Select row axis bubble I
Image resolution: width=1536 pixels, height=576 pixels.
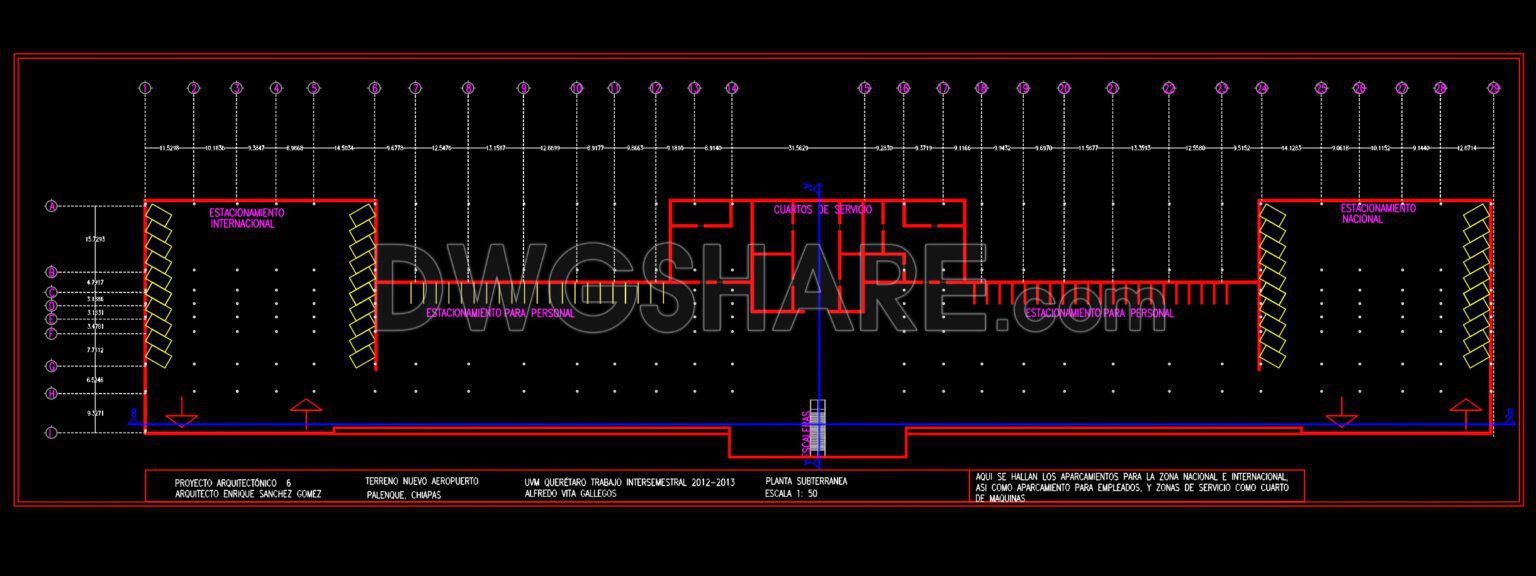(x=51, y=433)
